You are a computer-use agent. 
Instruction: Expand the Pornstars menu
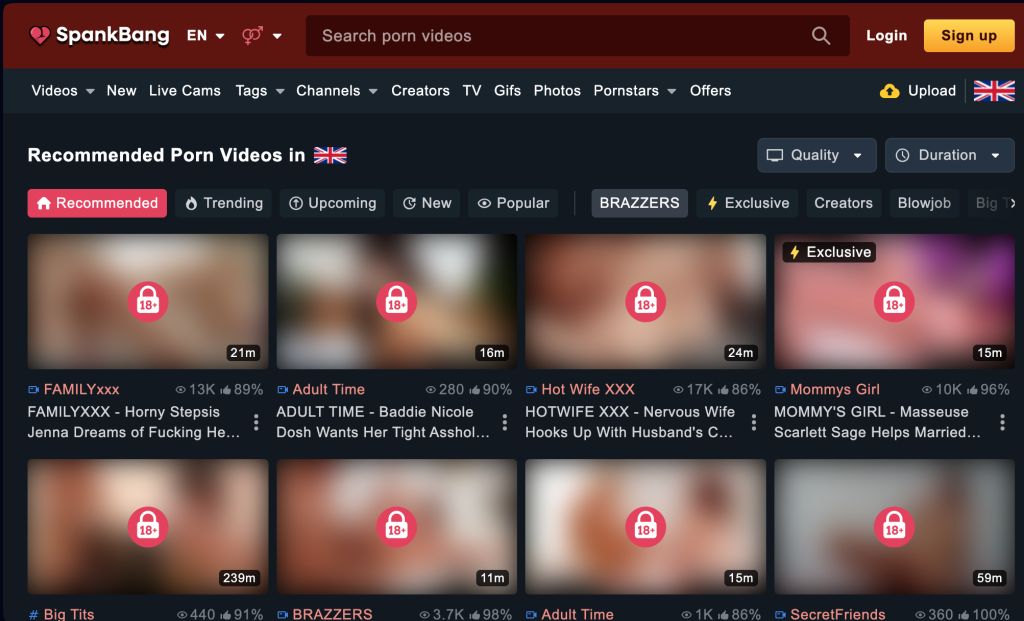tap(634, 91)
